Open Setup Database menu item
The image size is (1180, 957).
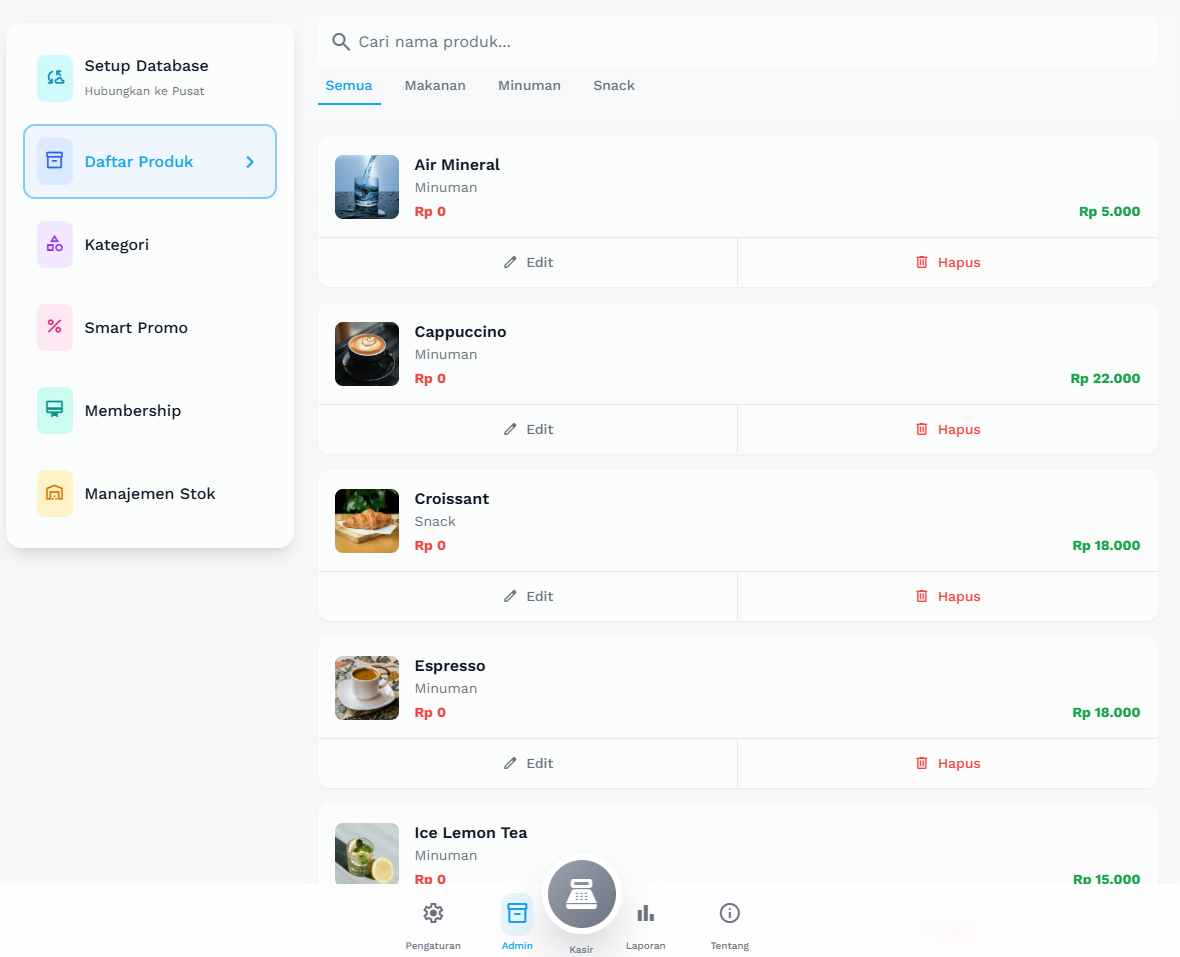(150, 78)
